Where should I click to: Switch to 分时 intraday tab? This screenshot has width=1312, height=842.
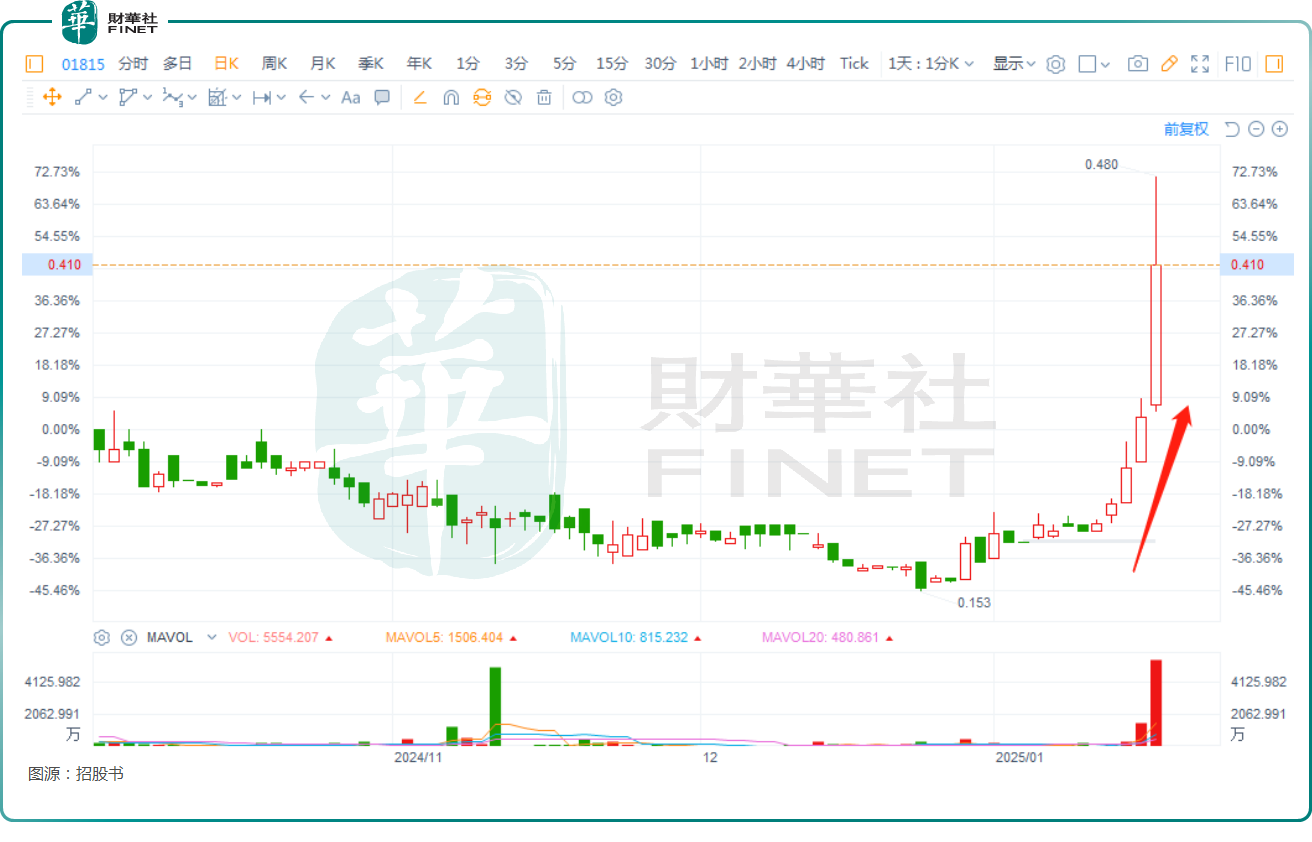(x=133, y=64)
